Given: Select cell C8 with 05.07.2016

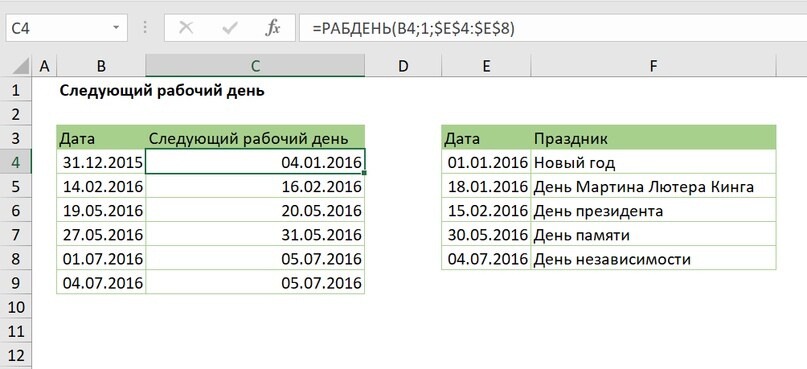Looking at the screenshot, I should tap(255, 259).
